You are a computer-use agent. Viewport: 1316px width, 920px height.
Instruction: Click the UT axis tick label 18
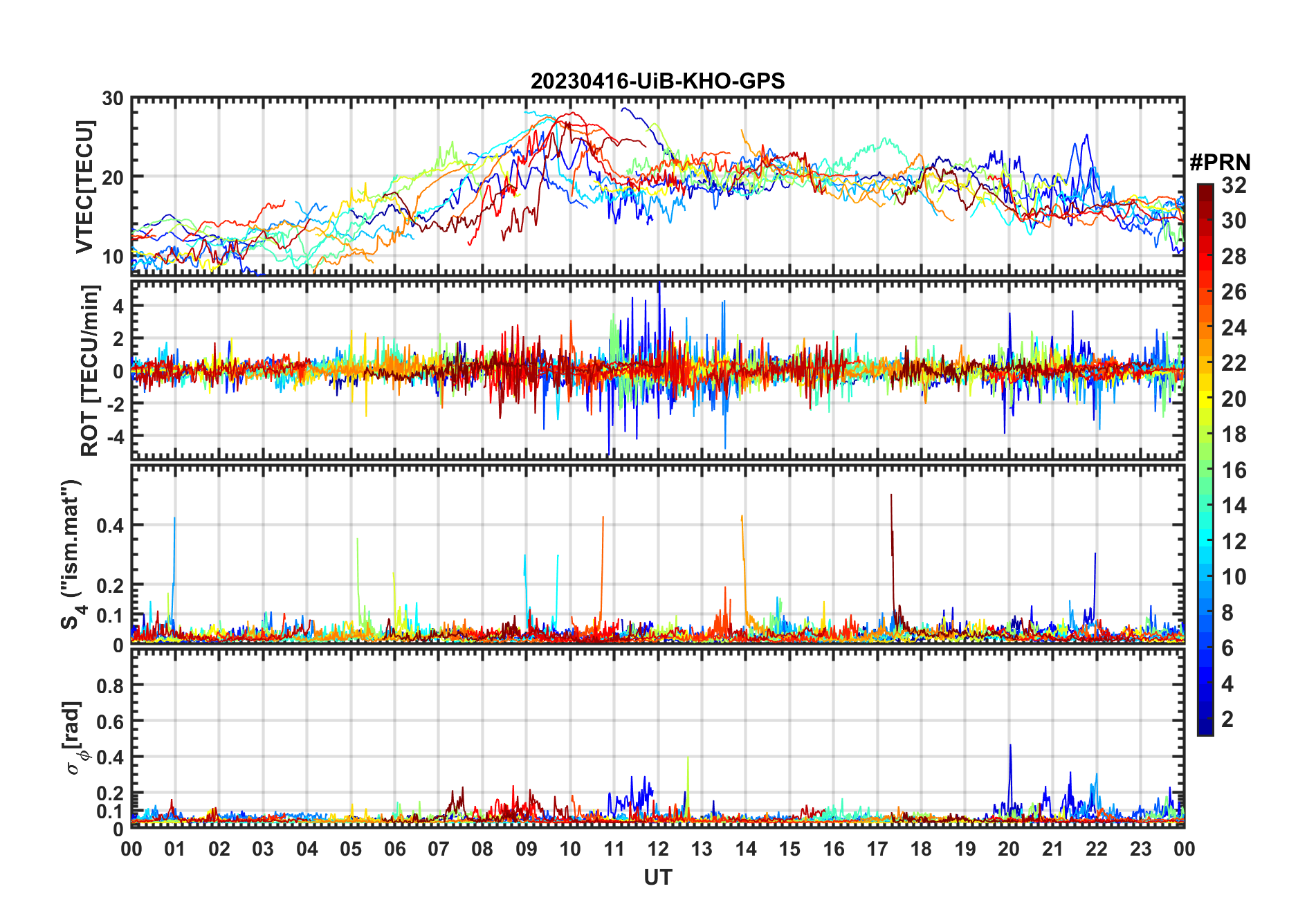pyautogui.click(x=921, y=849)
